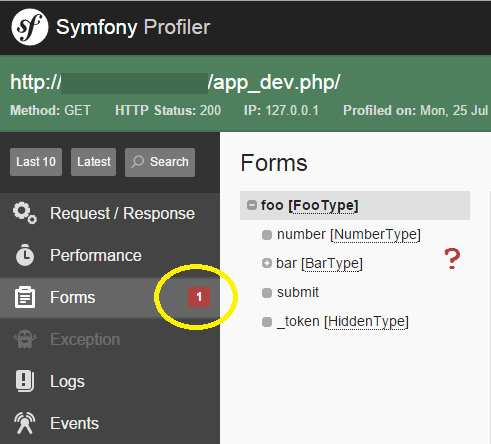Open the Logs panel
Screen dimensions: 491x444
110,381
